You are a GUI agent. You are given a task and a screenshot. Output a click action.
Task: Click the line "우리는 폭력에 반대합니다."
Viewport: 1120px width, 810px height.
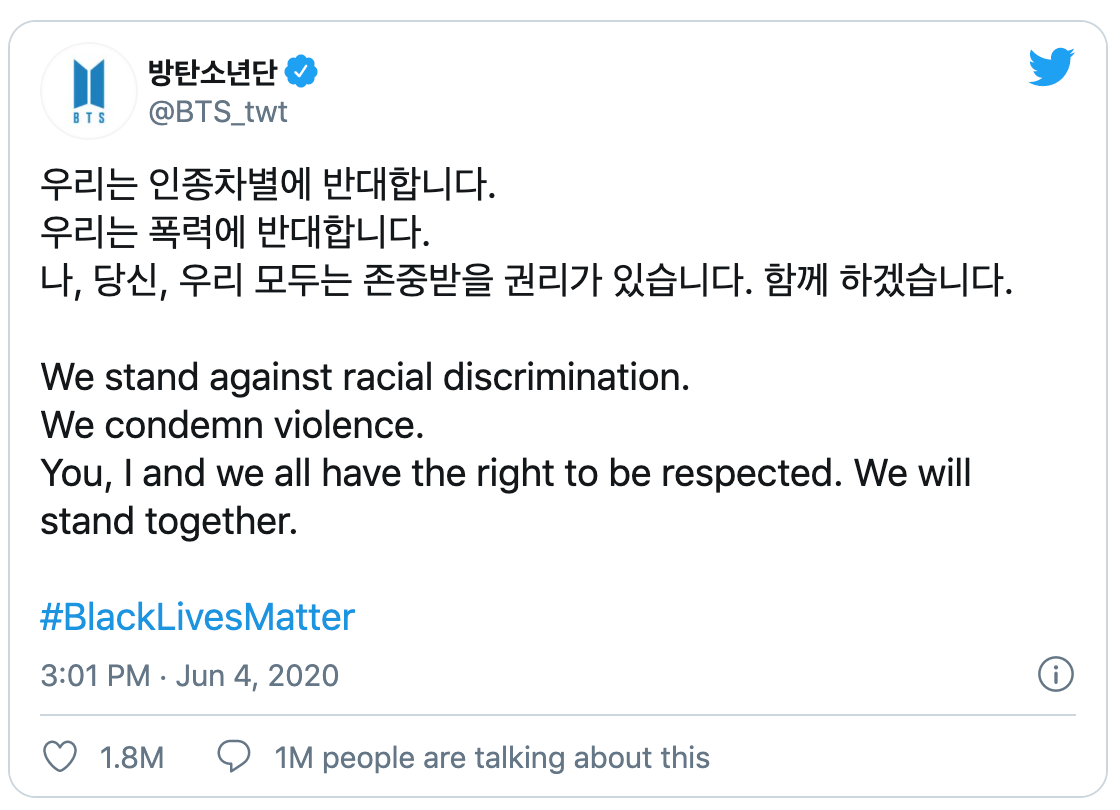pos(235,235)
